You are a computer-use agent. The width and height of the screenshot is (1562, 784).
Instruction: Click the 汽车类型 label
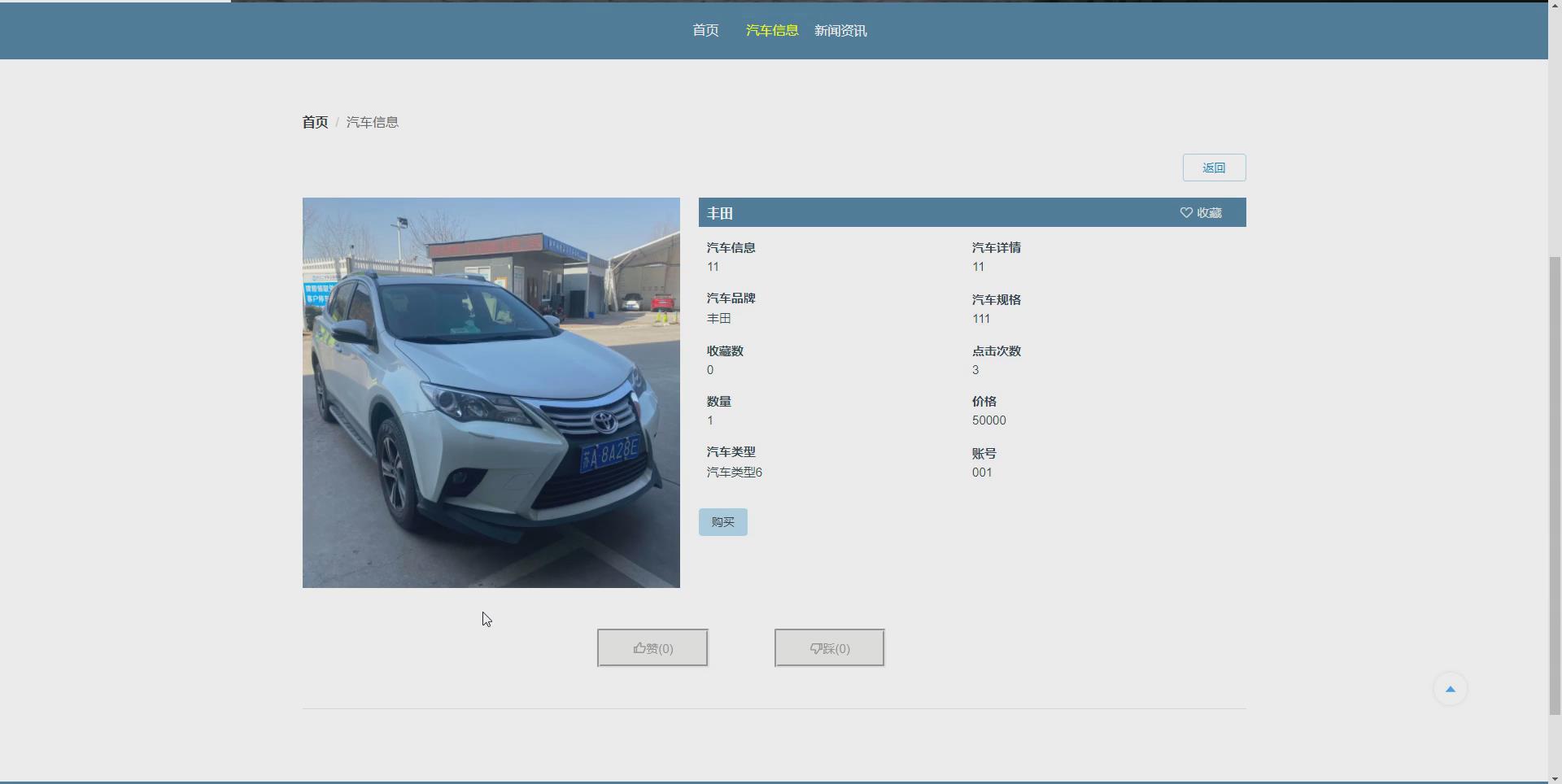(x=731, y=452)
